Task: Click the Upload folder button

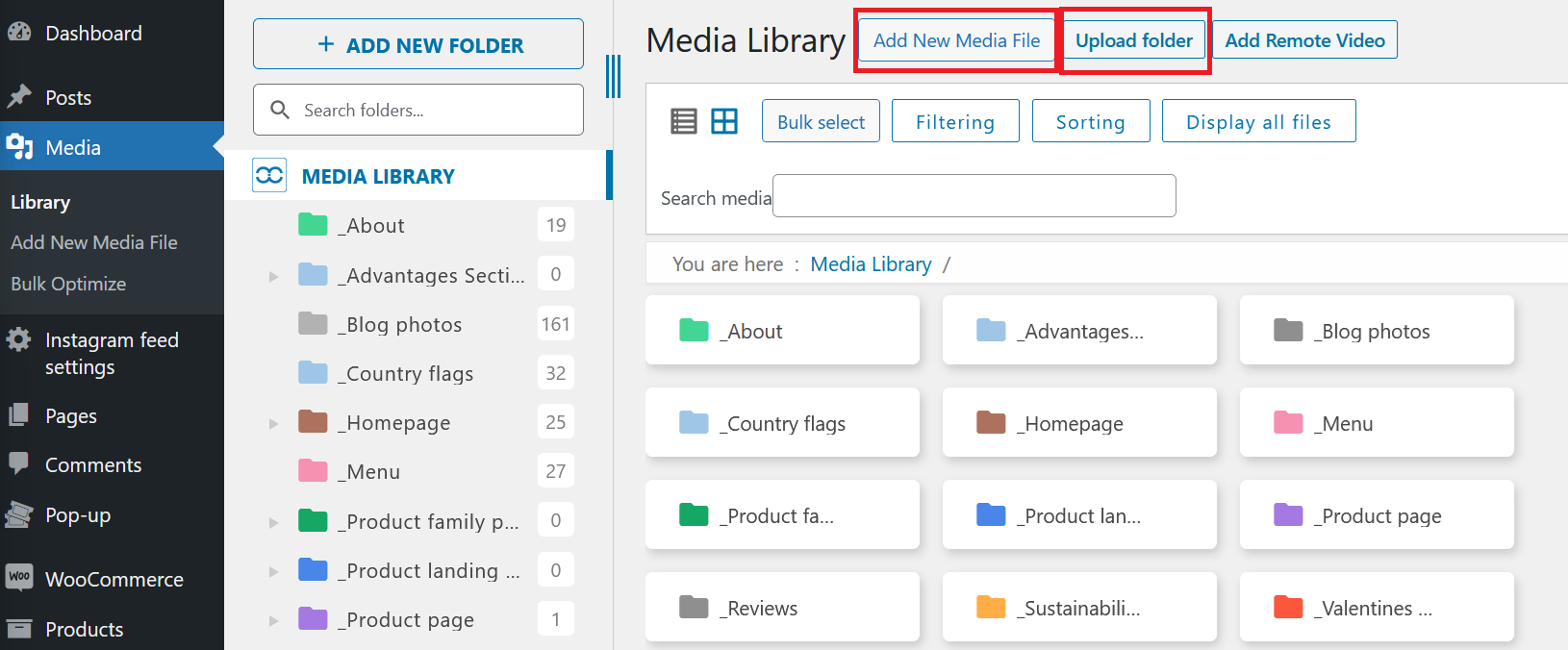Action: (1133, 40)
